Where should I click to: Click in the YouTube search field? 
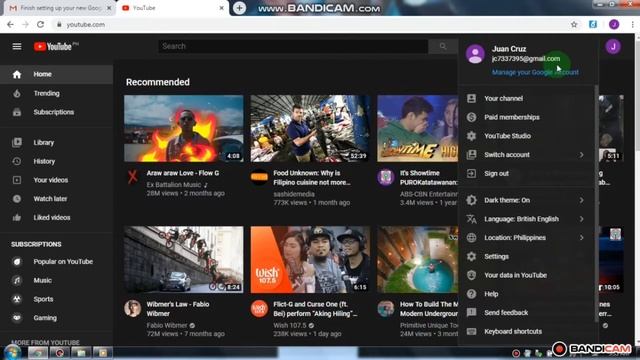293,47
